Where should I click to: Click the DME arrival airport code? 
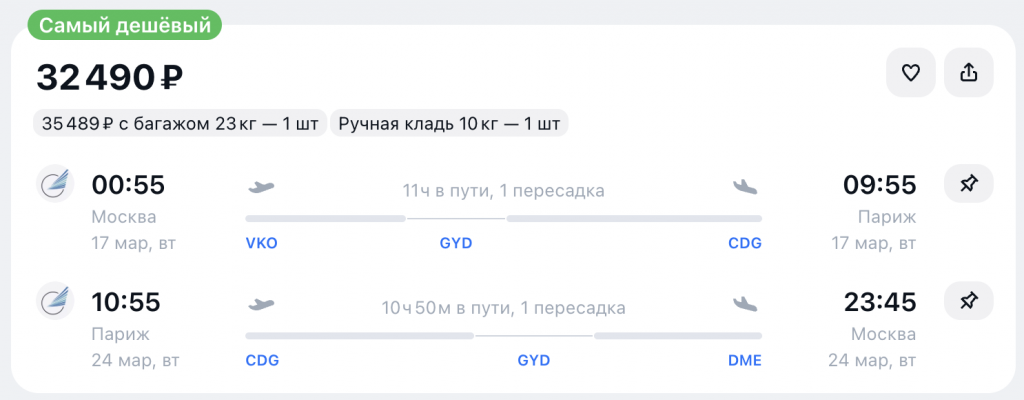coord(744,360)
